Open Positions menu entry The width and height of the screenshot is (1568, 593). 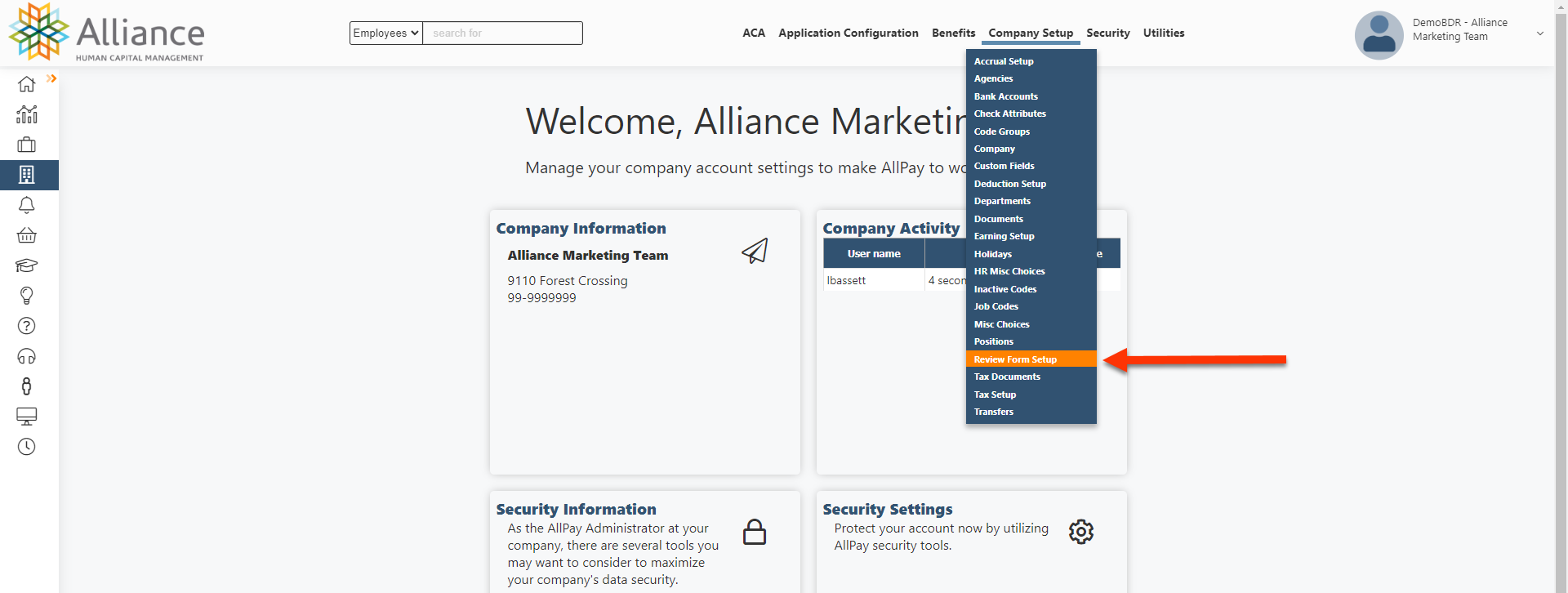point(1031,341)
